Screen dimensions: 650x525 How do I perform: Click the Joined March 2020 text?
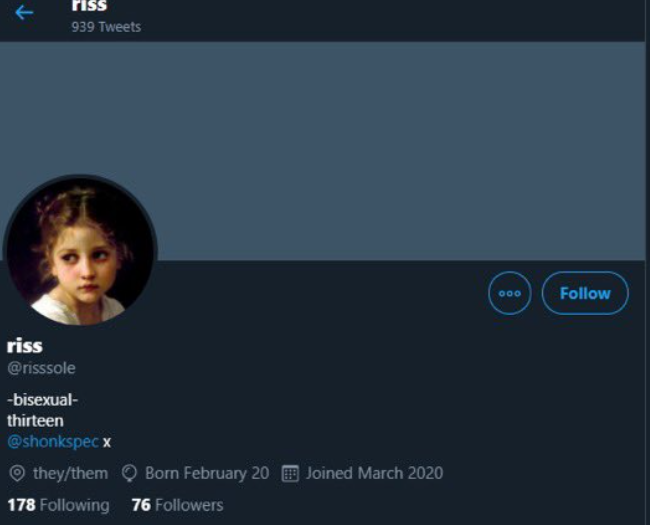click(374, 473)
